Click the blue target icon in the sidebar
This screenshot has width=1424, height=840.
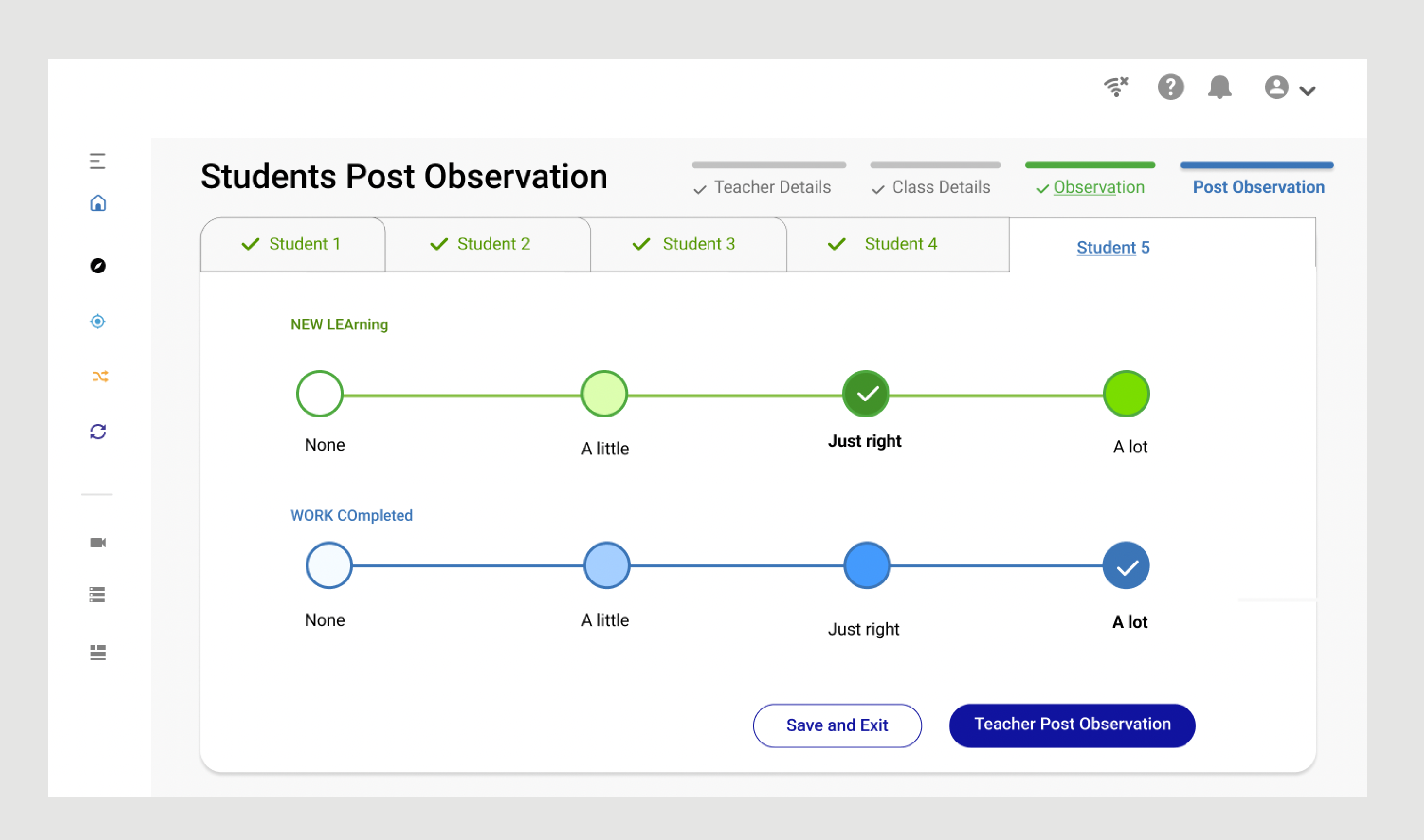[x=98, y=322]
